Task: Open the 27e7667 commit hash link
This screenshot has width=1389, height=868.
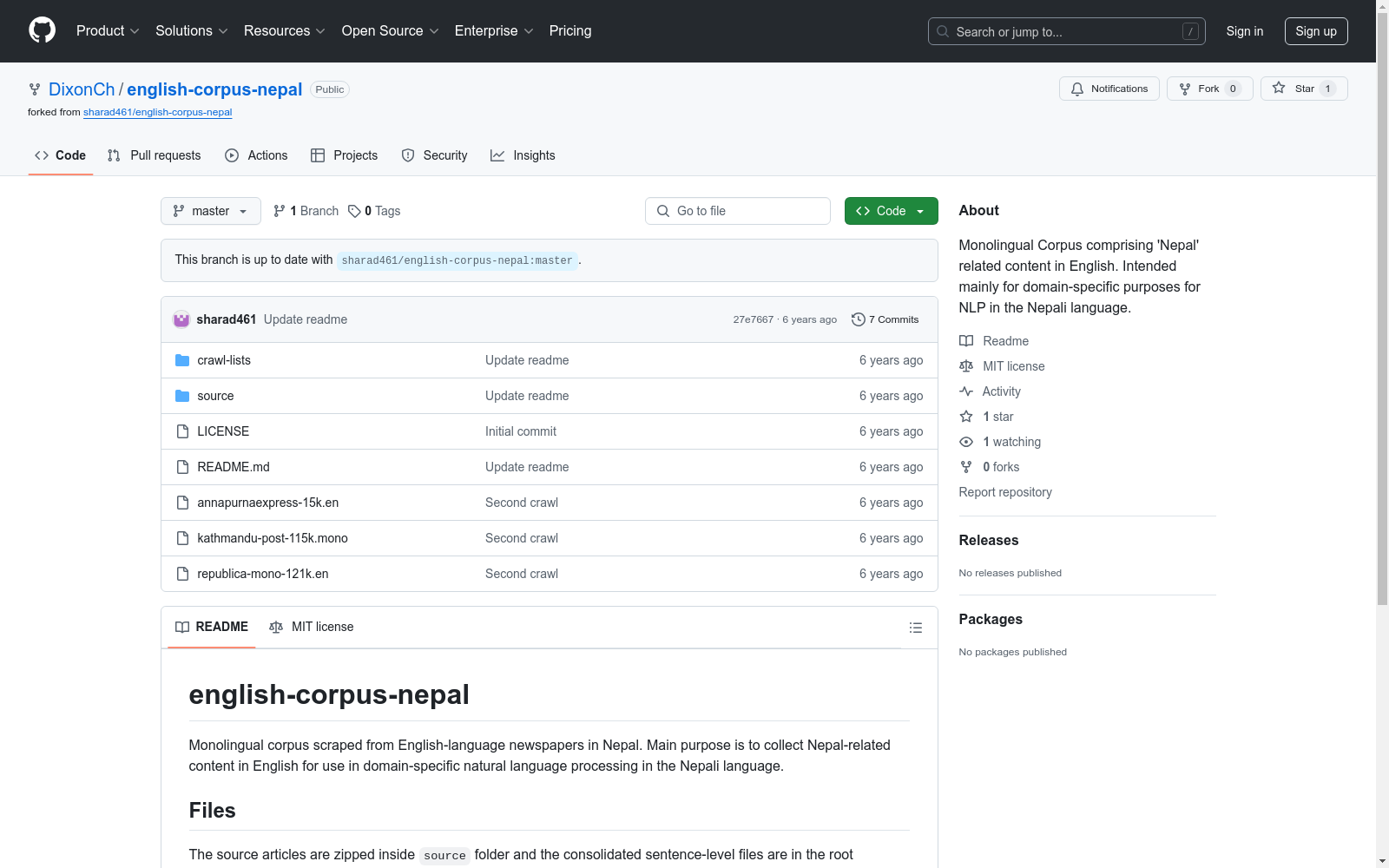Action: click(x=753, y=319)
